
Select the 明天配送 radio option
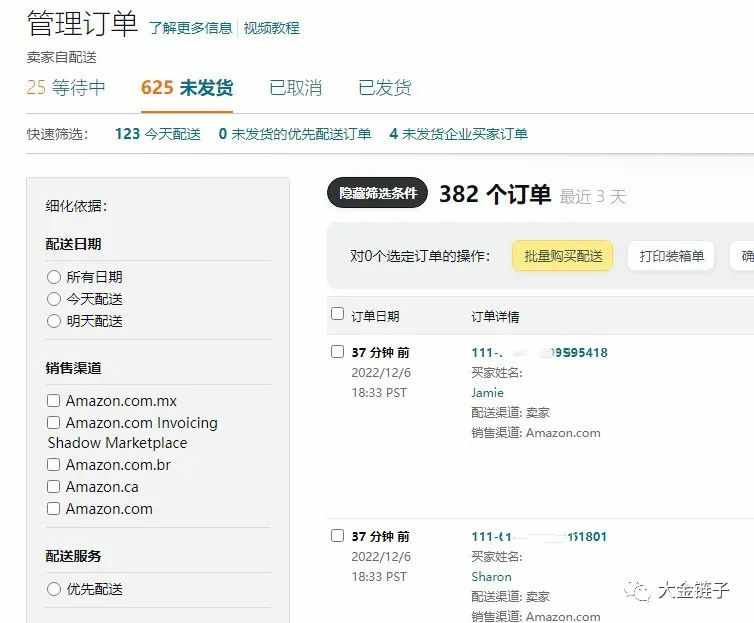point(54,321)
